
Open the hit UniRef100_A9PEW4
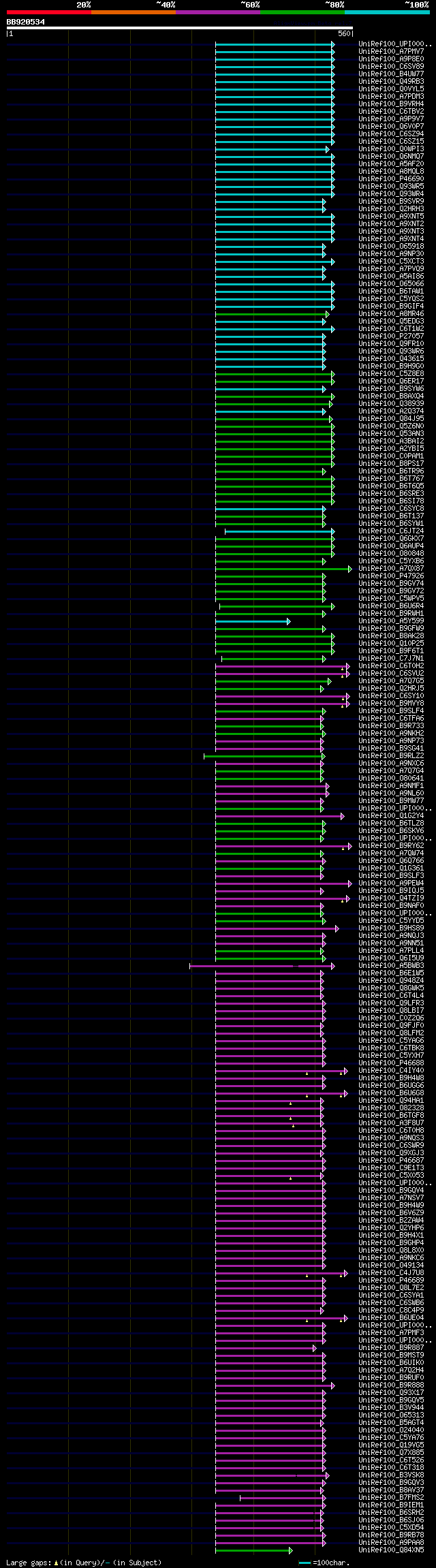click(x=391, y=883)
